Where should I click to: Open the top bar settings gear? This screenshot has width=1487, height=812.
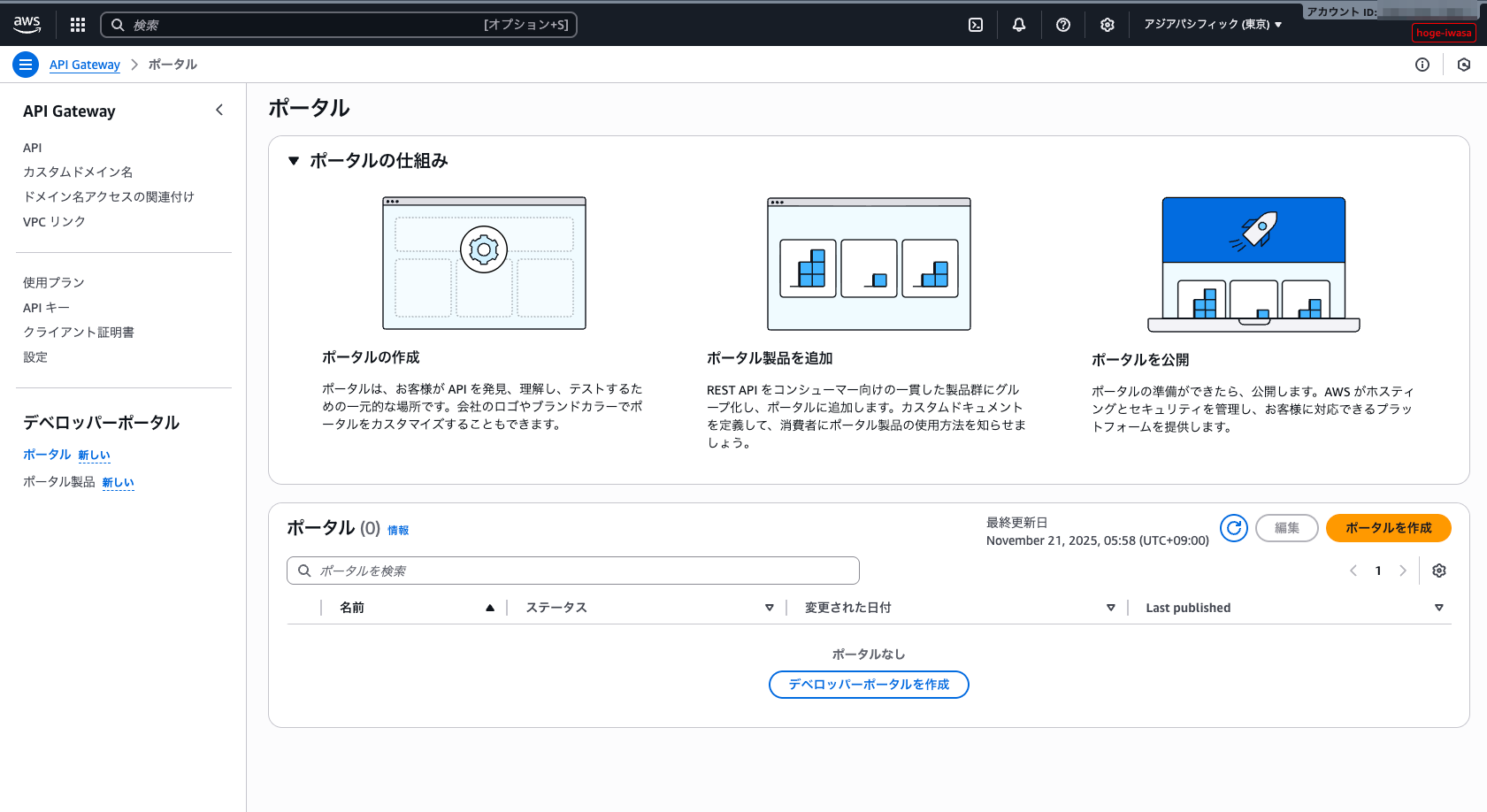1108,25
